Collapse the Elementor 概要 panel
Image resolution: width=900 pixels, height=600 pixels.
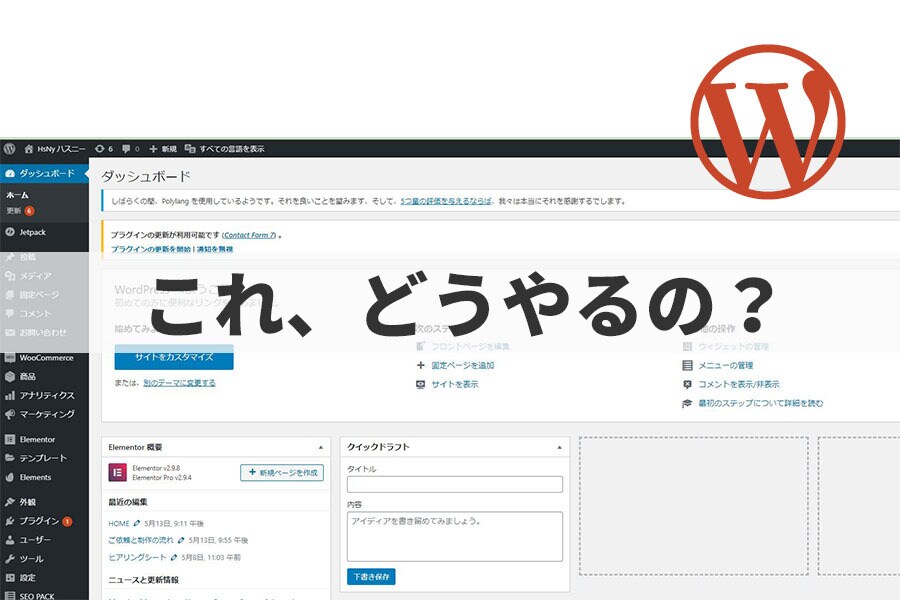[320, 447]
